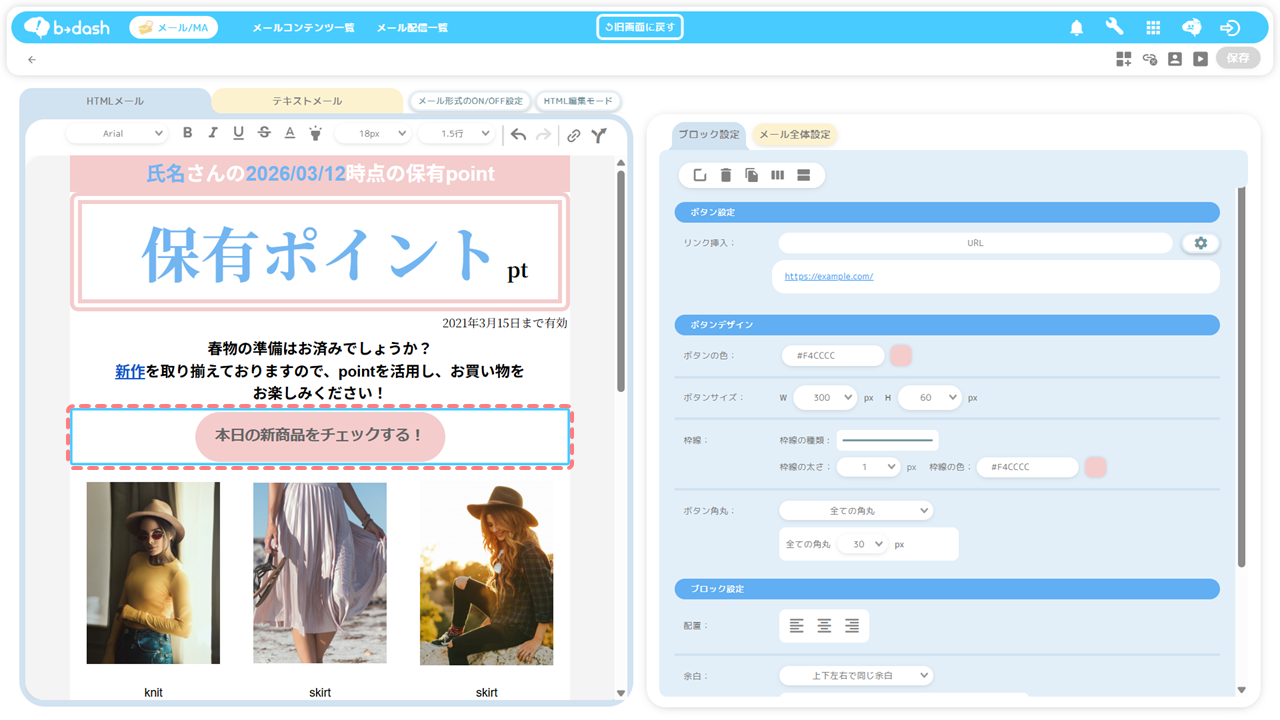Toggle underline text formatting
The image size is (1280, 720).
pyautogui.click(x=238, y=134)
